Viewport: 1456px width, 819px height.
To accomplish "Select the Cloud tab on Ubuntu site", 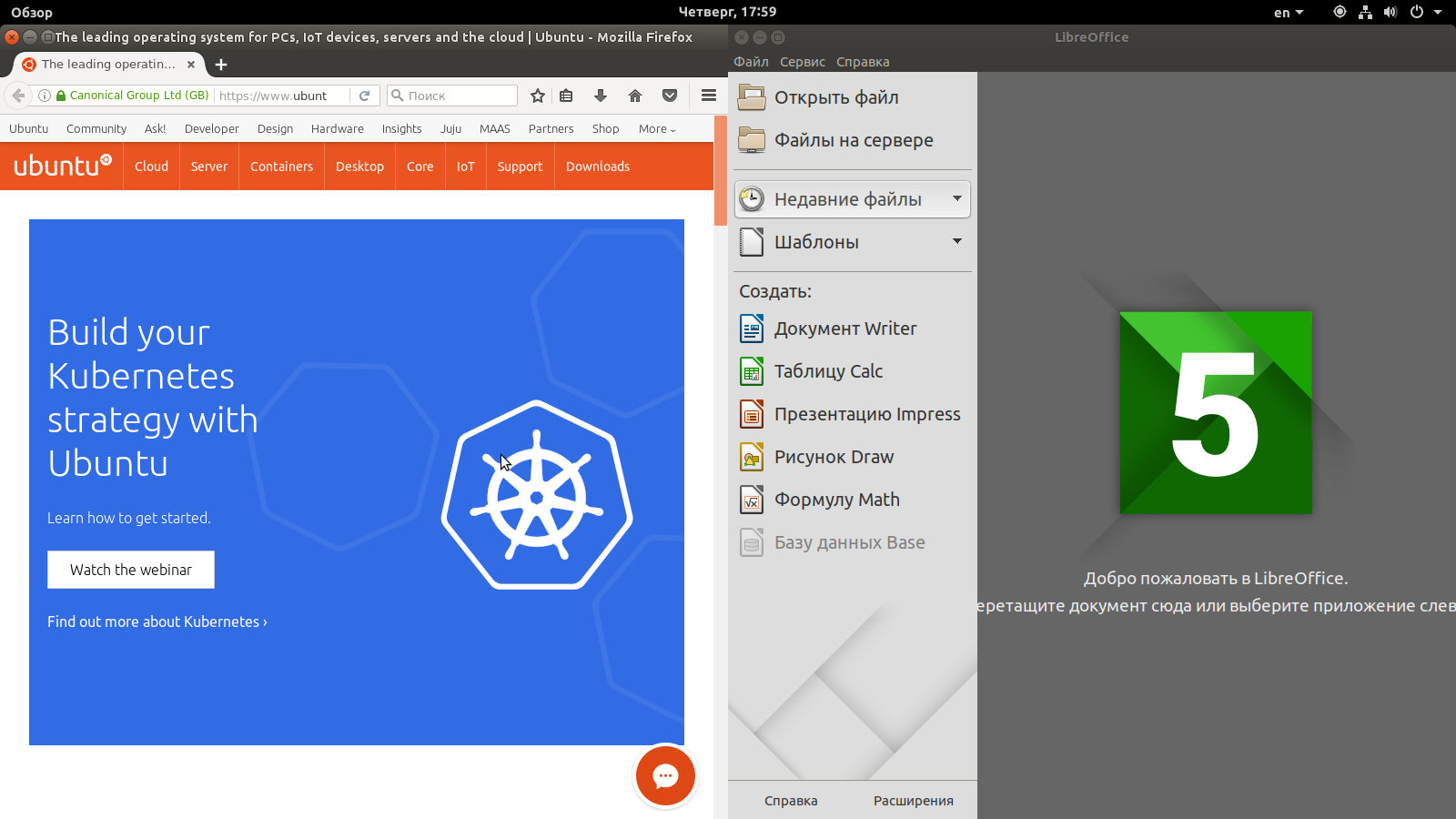I will (151, 167).
